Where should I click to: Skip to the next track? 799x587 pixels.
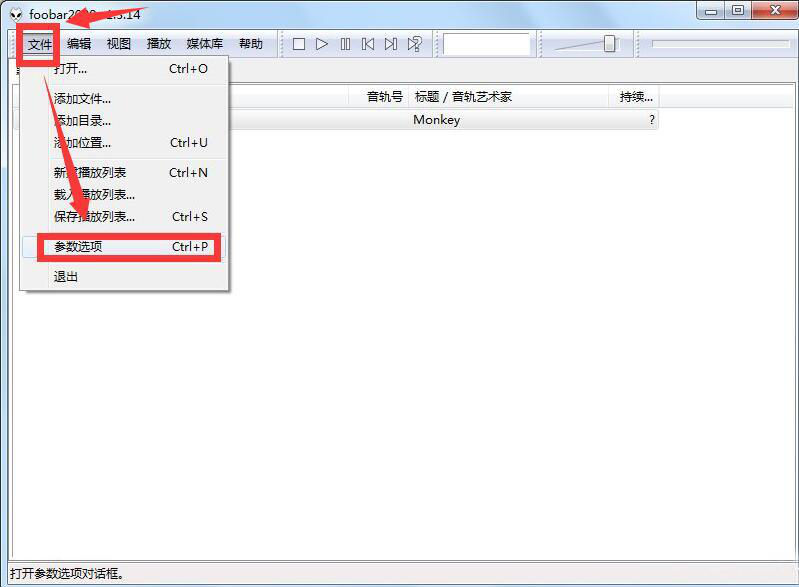point(391,44)
